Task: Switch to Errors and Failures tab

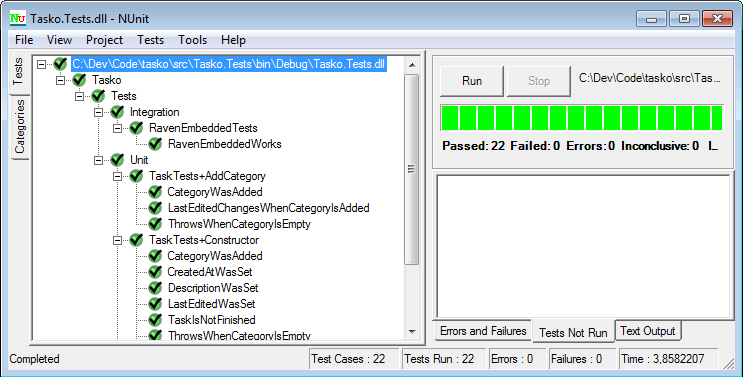Action: pyautogui.click(x=483, y=331)
